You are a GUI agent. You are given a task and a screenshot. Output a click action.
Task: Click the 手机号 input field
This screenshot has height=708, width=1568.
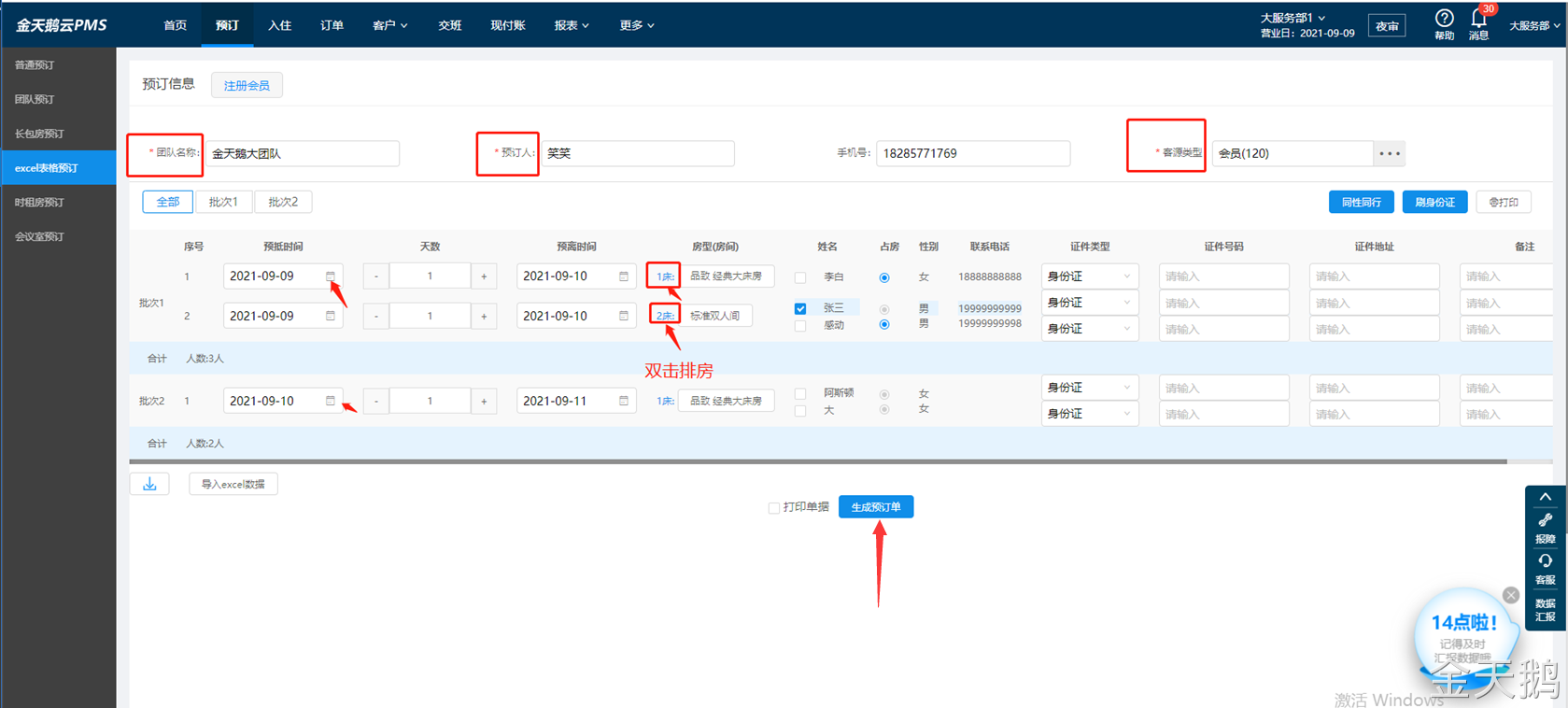[973, 153]
